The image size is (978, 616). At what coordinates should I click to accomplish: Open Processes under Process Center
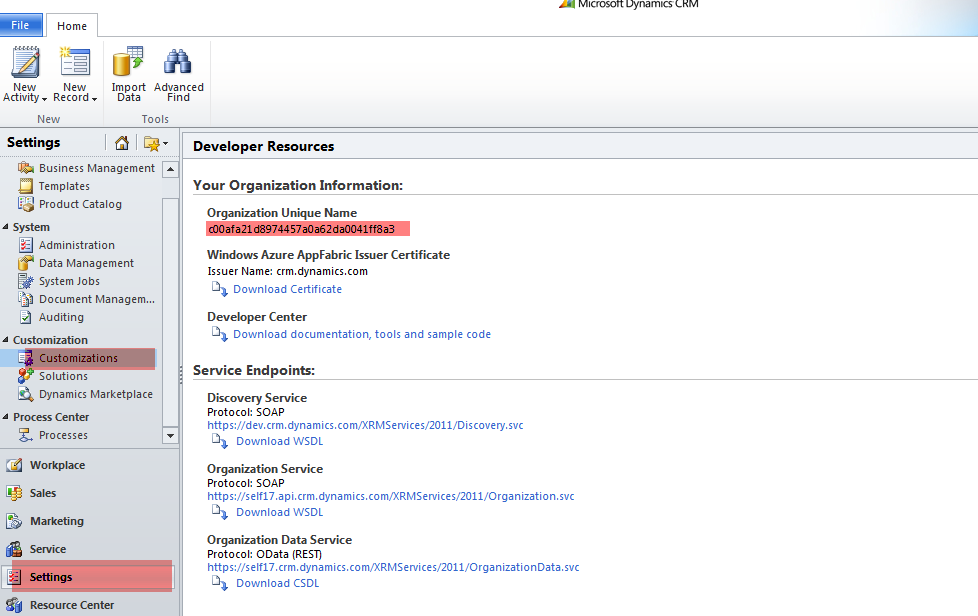click(x=62, y=434)
